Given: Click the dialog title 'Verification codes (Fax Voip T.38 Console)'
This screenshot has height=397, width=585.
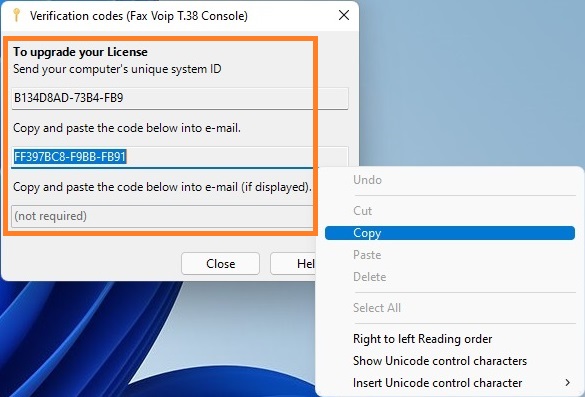Looking at the screenshot, I should 139,16.
